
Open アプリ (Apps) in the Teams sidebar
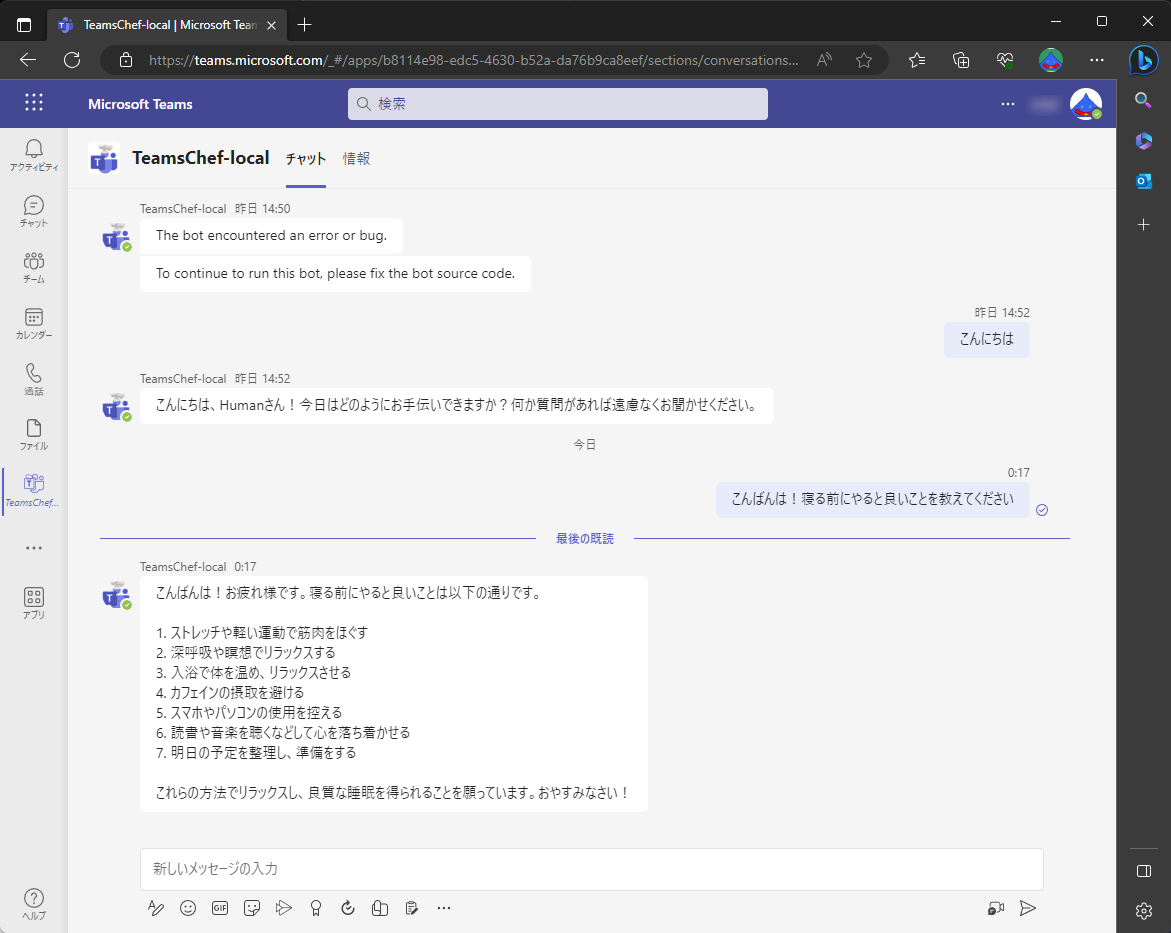click(x=33, y=600)
